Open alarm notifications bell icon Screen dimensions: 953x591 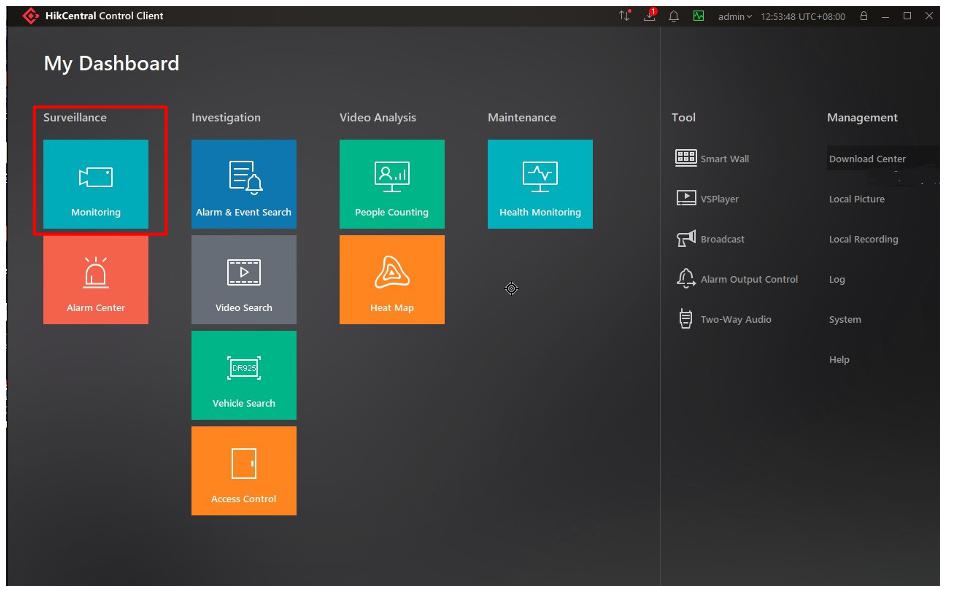(x=674, y=16)
